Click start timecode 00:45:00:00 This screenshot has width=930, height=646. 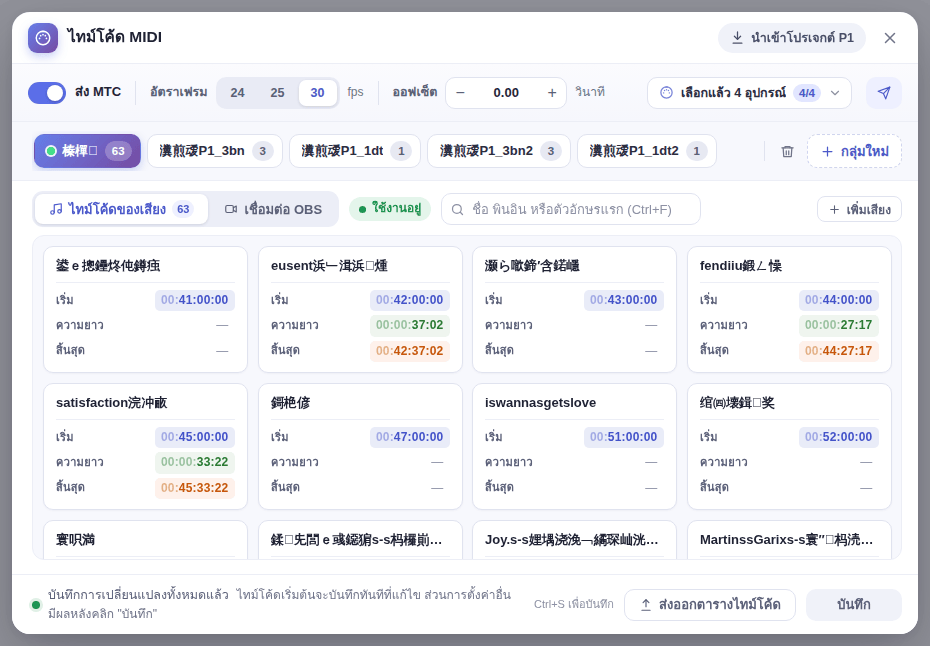(195, 437)
